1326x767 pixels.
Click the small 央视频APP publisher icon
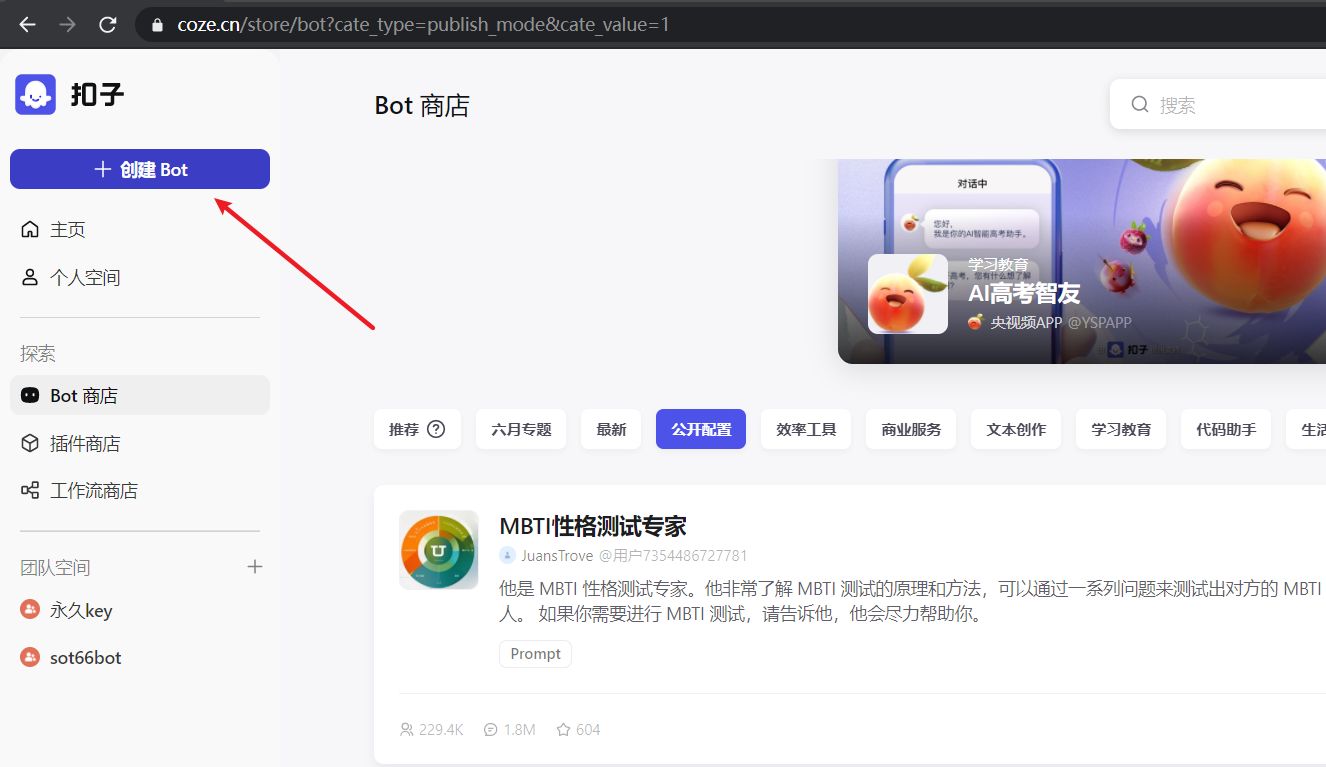976,322
